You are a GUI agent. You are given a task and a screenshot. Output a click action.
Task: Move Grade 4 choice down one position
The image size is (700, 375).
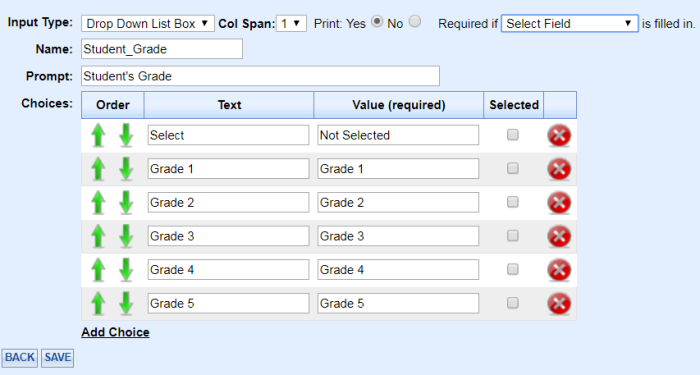click(126, 270)
